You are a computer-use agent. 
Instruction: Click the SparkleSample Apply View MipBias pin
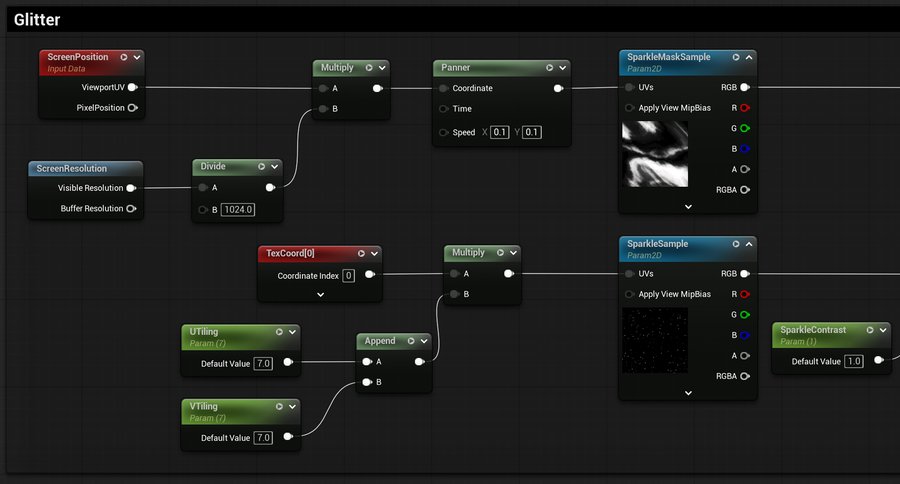click(630, 294)
